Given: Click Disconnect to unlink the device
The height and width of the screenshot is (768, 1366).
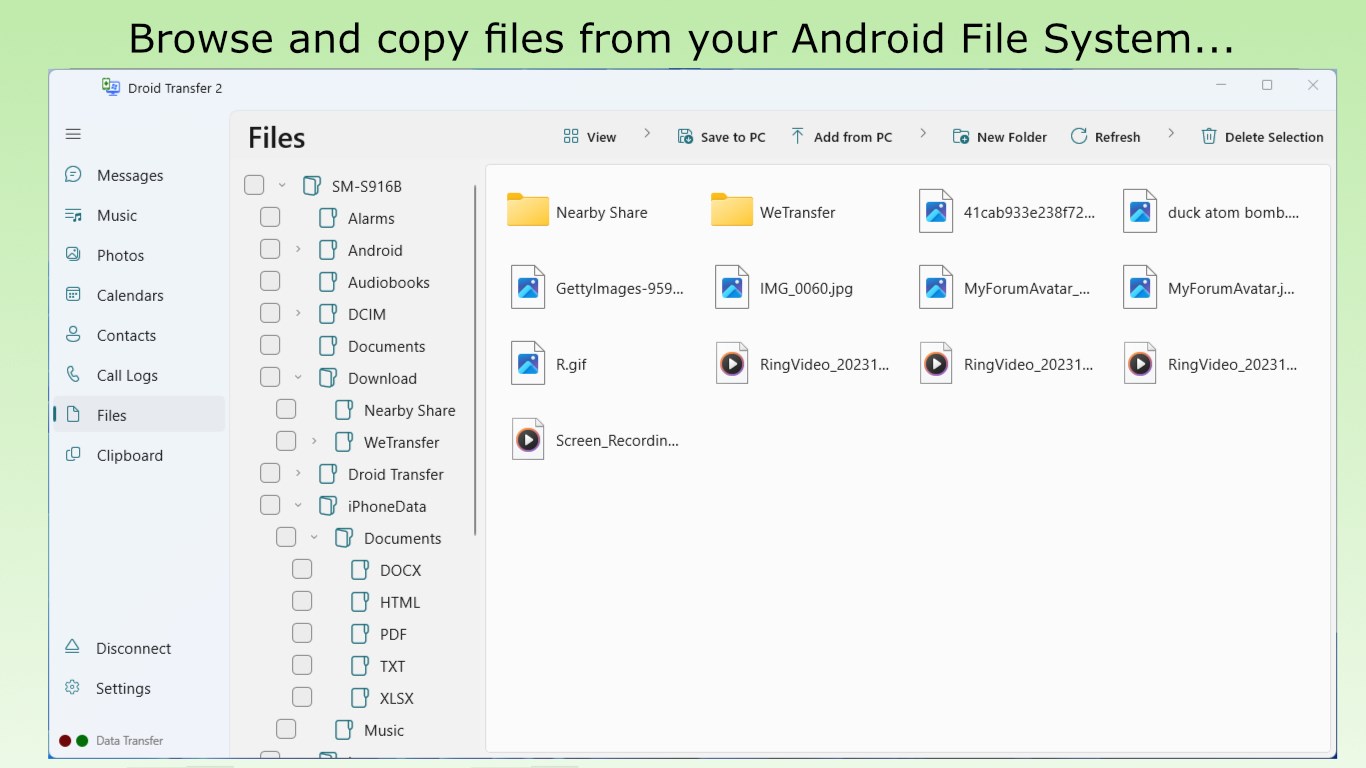Looking at the screenshot, I should coord(131,648).
